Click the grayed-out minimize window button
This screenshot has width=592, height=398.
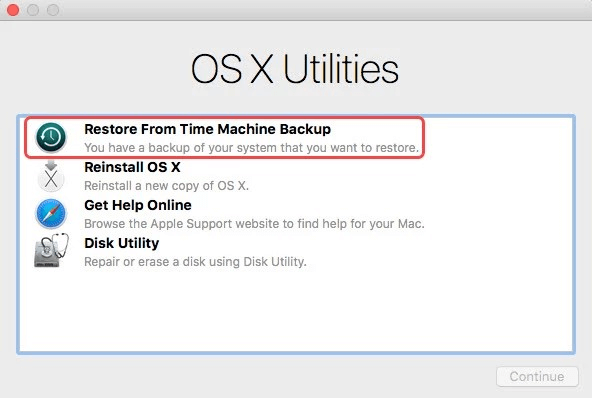[x=33, y=10]
